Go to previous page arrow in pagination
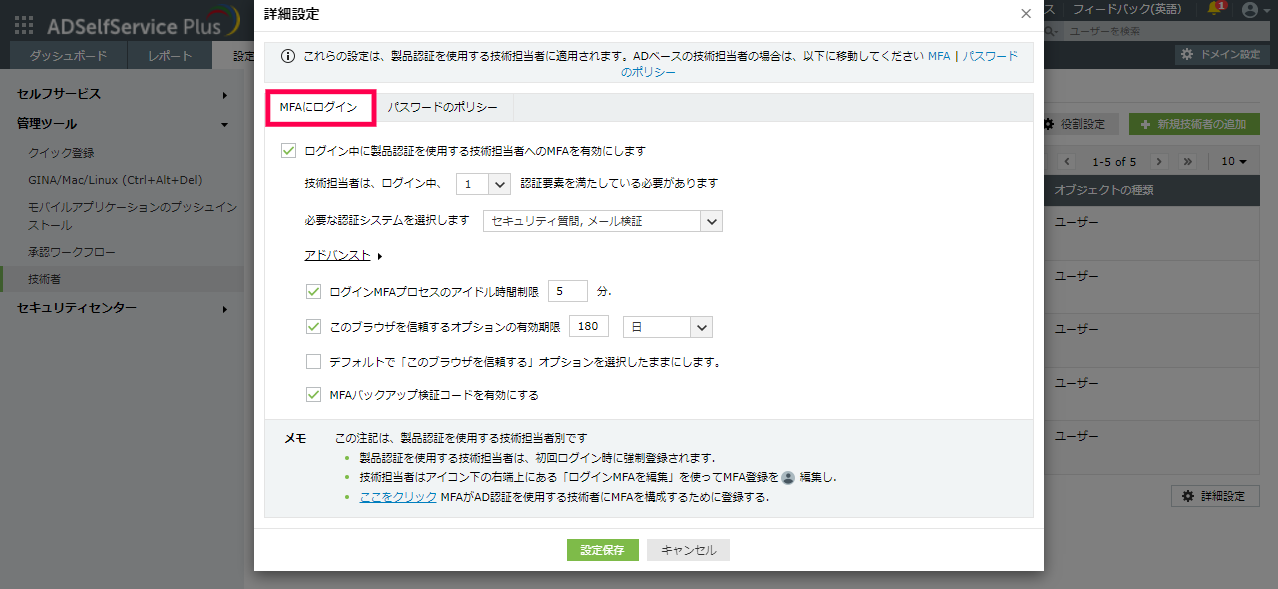Viewport: 1278px width, 589px height. (1068, 161)
